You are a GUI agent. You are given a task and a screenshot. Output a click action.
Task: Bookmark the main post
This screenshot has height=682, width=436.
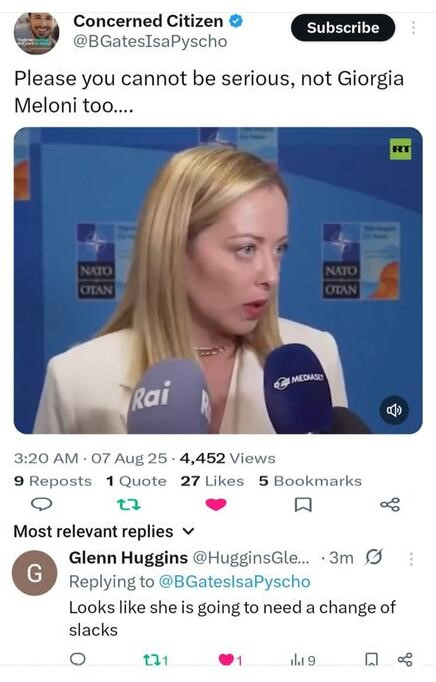[x=303, y=505]
